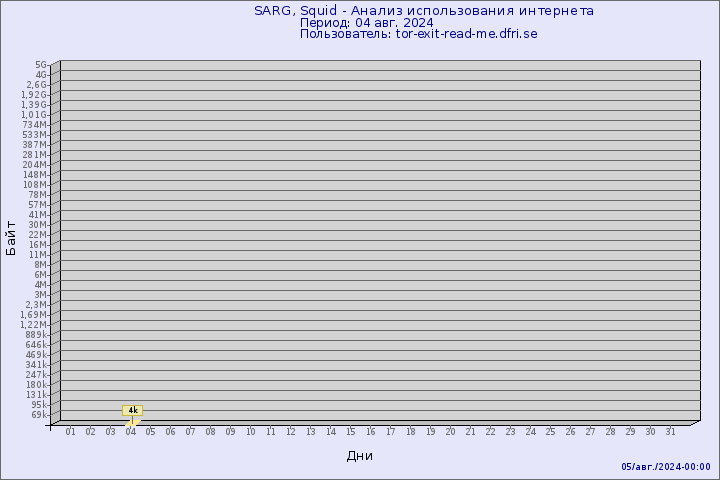Click day '04' on the x-axis
This screenshot has height=480, width=720.
(130, 432)
